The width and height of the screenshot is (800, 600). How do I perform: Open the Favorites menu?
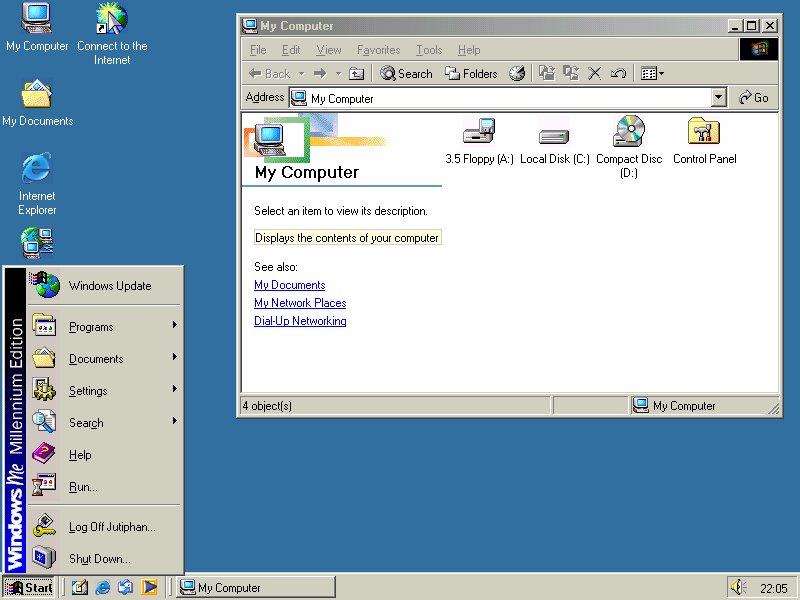[x=379, y=50]
